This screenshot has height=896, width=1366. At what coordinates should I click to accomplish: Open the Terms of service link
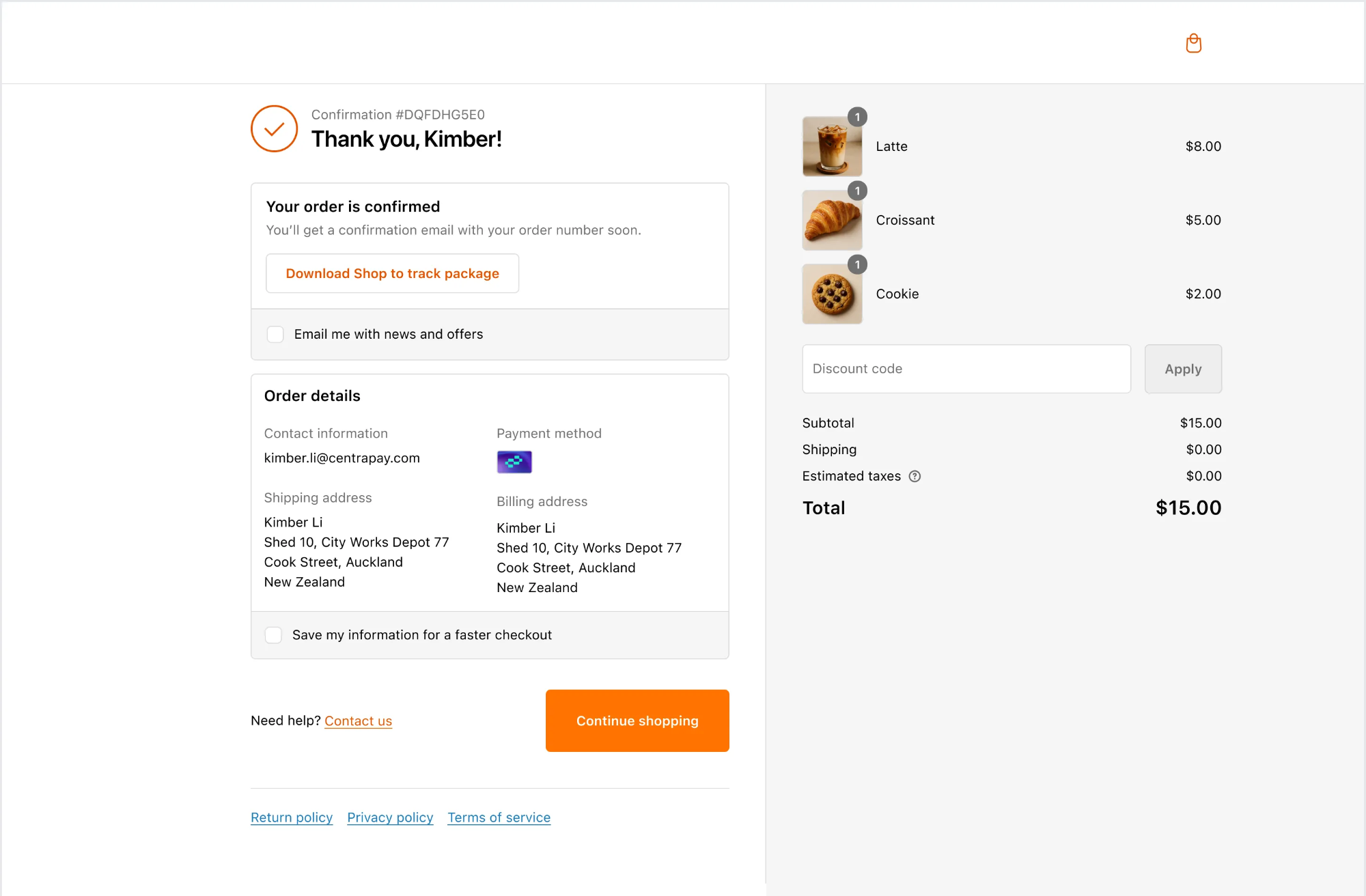[499, 817]
